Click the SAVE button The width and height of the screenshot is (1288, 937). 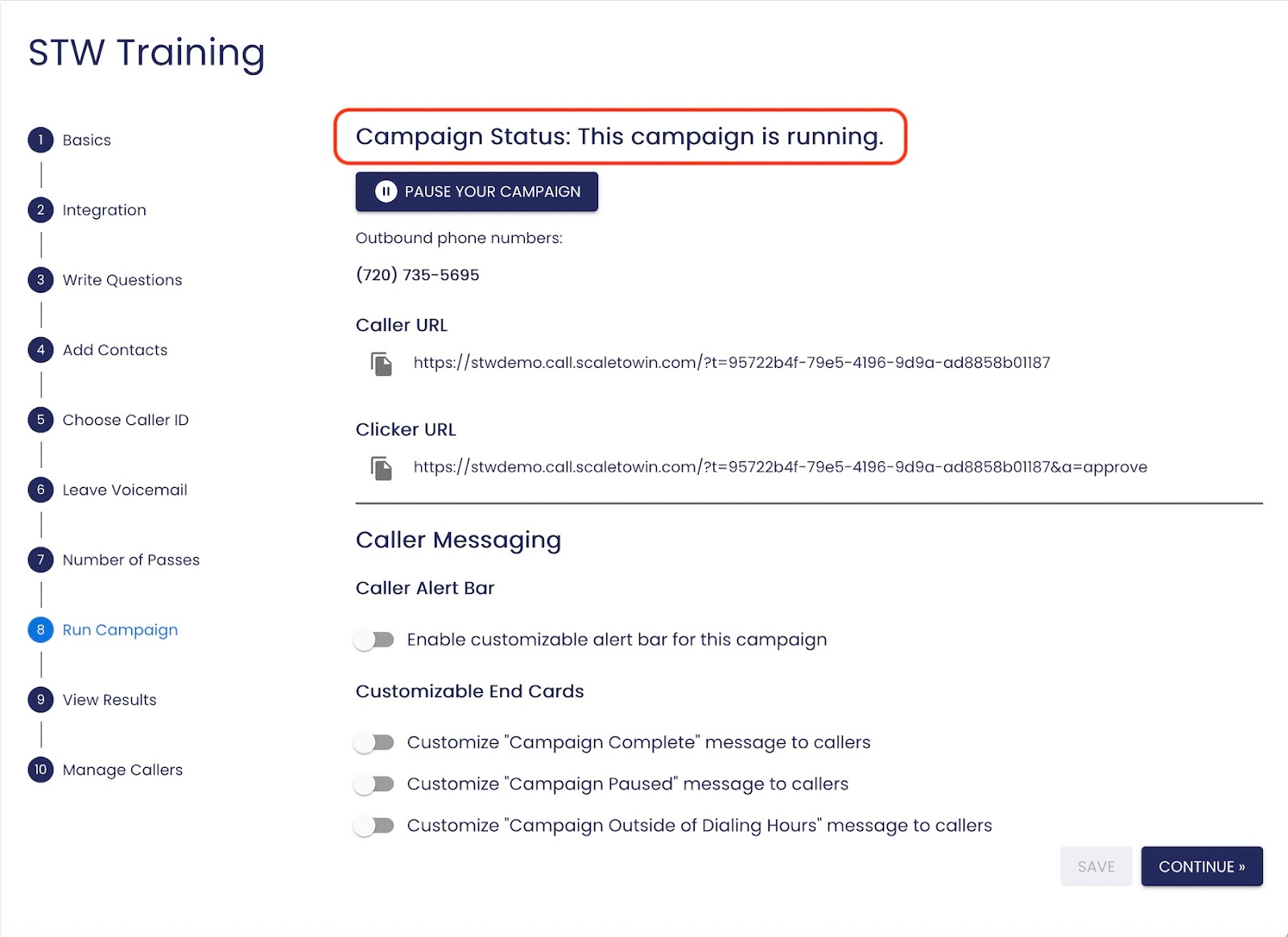[1096, 867]
